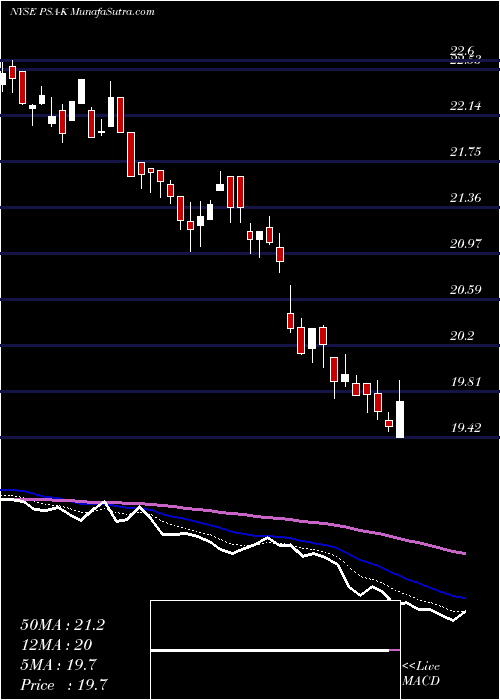This screenshot has width=500, height=700.
Task: Select the 20.2 price level label
Action: [x=462, y=336]
